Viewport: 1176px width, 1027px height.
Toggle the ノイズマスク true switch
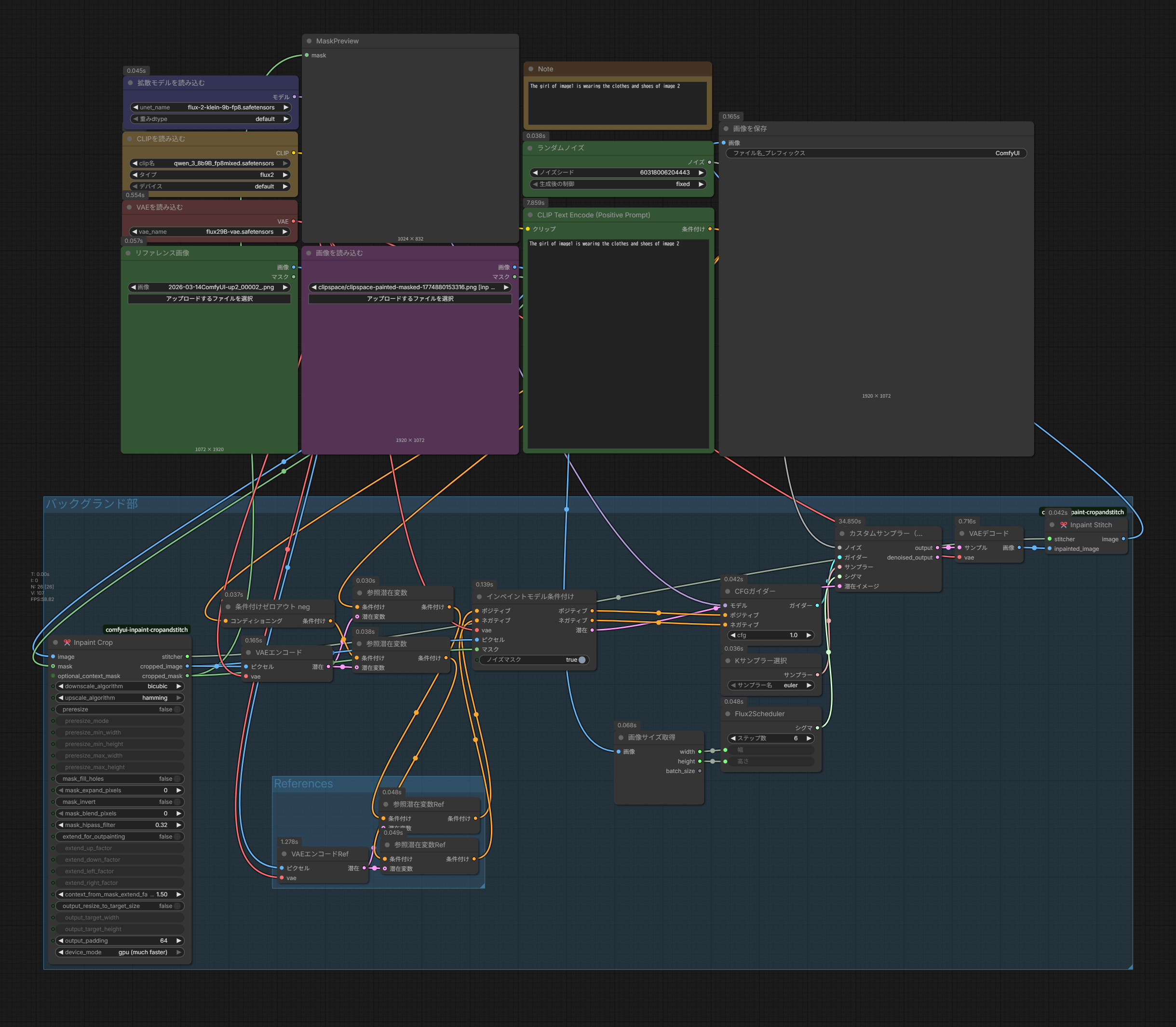pyautogui.click(x=581, y=660)
